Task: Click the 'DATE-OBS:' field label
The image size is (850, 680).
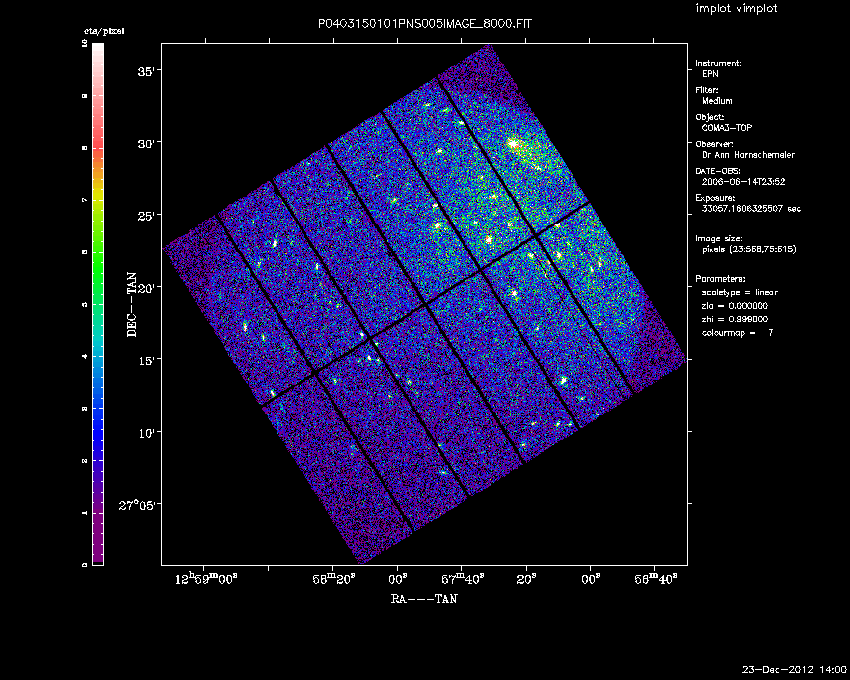Action: [x=717, y=171]
